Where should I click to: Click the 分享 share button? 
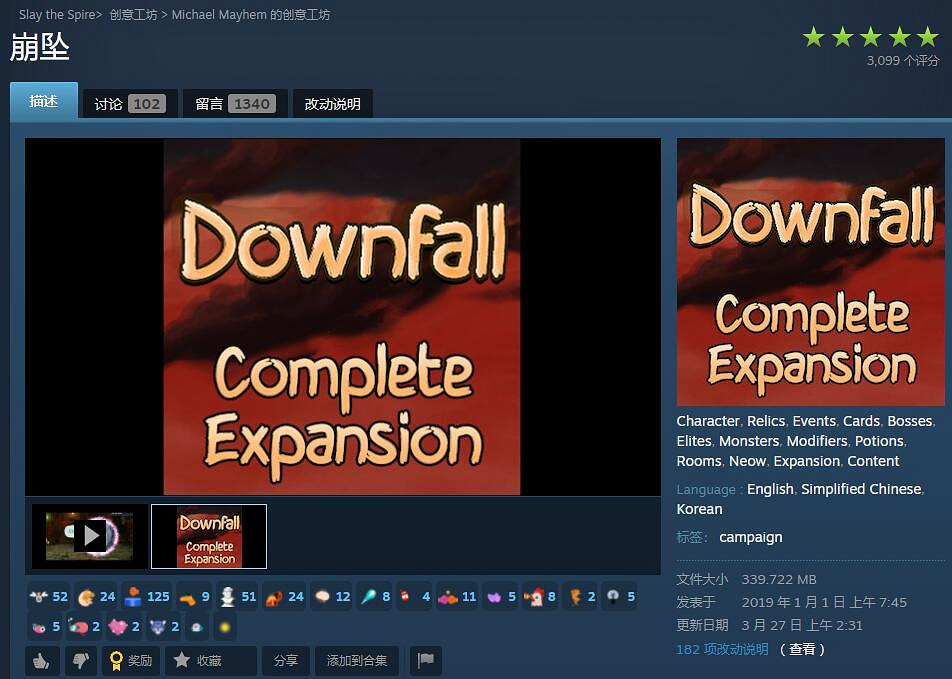point(286,661)
